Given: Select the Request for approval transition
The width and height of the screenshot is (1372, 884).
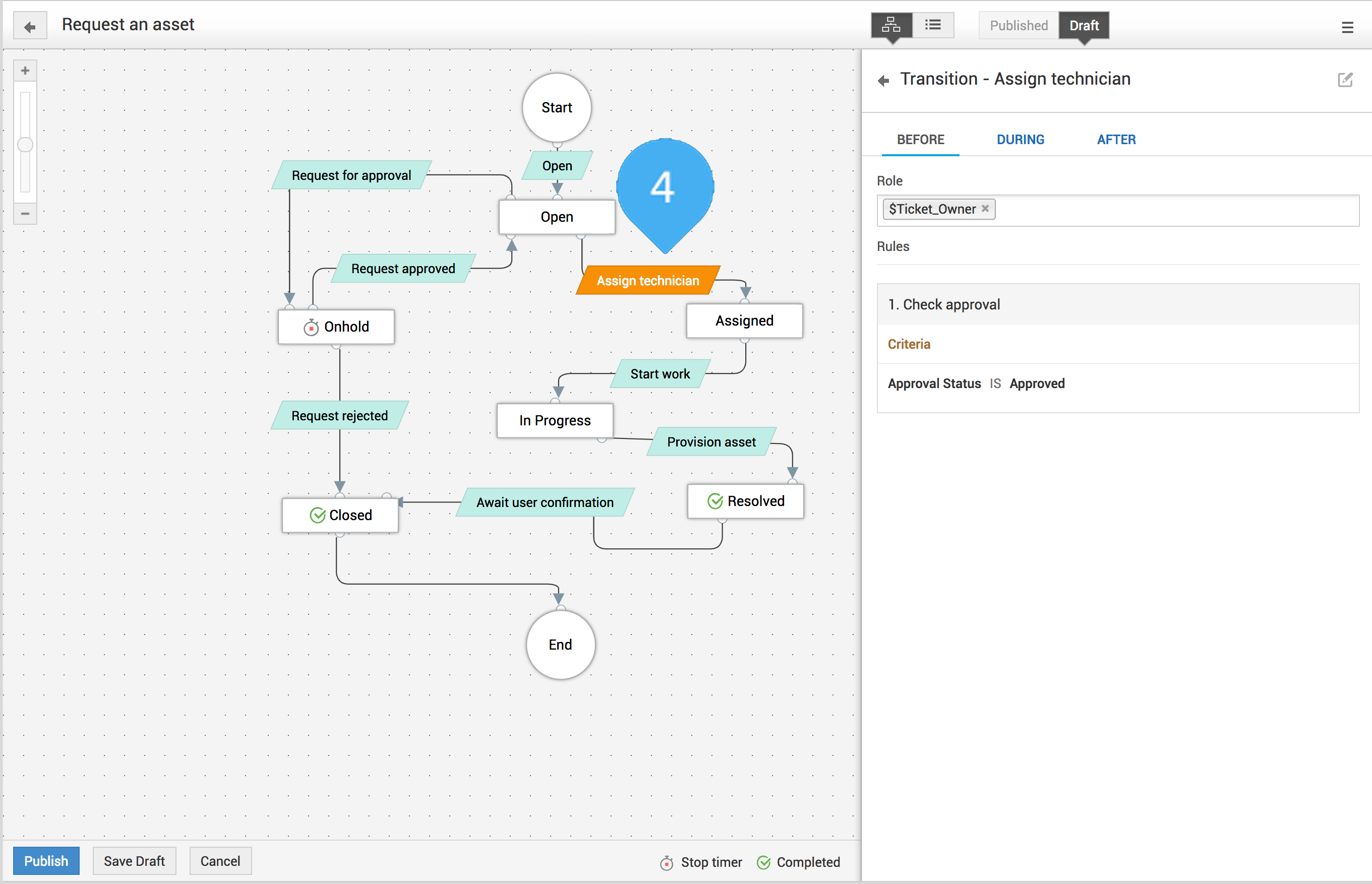Looking at the screenshot, I should coord(351,175).
